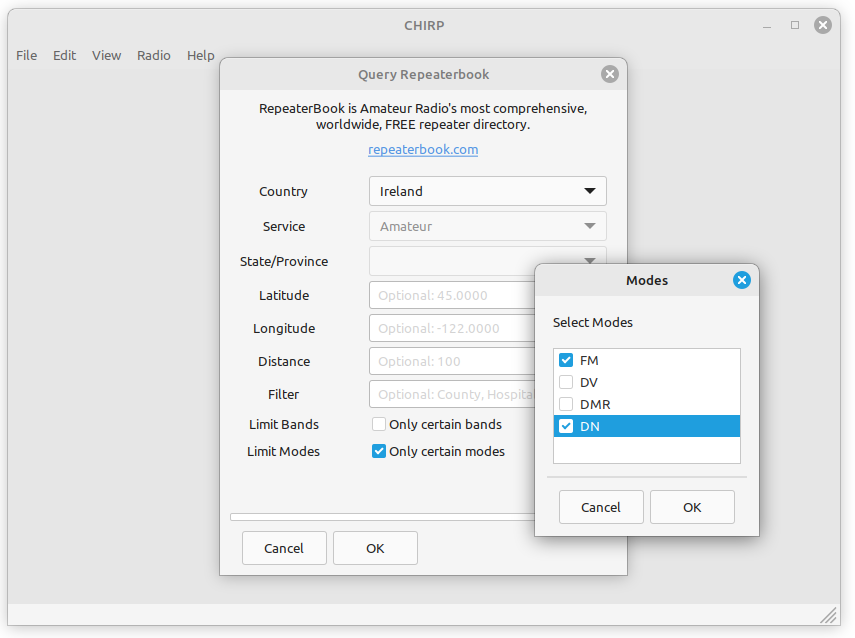Open the Country dropdown showing Ireland

[x=487, y=191]
